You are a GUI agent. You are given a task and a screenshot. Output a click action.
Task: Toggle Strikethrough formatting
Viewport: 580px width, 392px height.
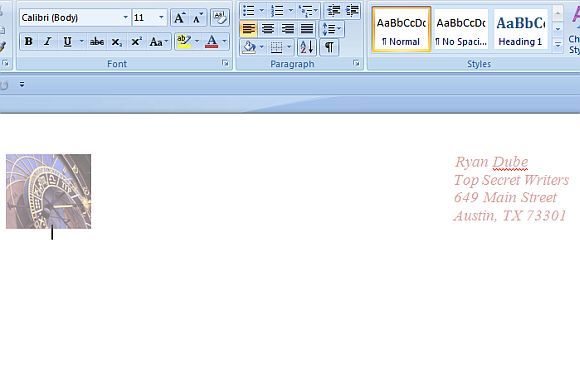[97, 41]
